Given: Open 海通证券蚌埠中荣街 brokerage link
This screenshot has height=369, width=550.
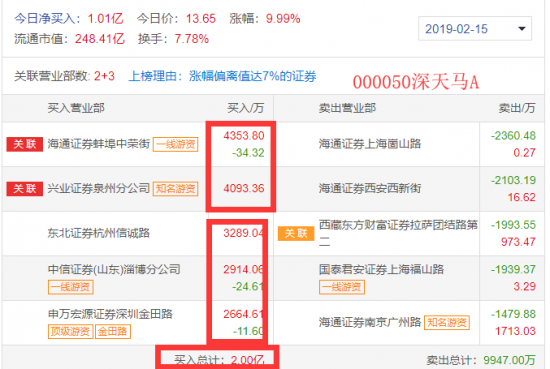Looking at the screenshot, I should coord(99,144).
